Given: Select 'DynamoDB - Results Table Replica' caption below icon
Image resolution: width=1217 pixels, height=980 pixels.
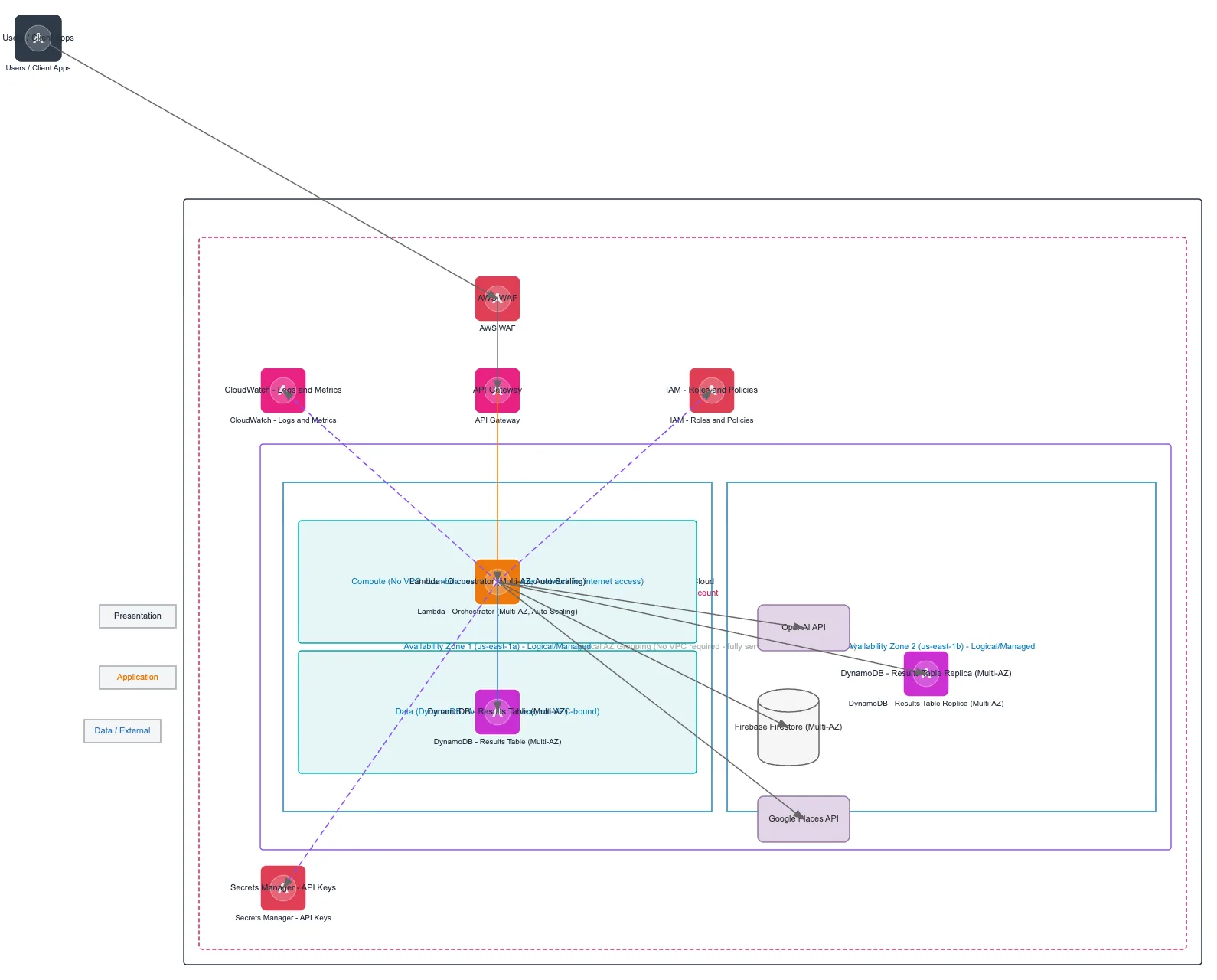Looking at the screenshot, I should pos(926,704).
